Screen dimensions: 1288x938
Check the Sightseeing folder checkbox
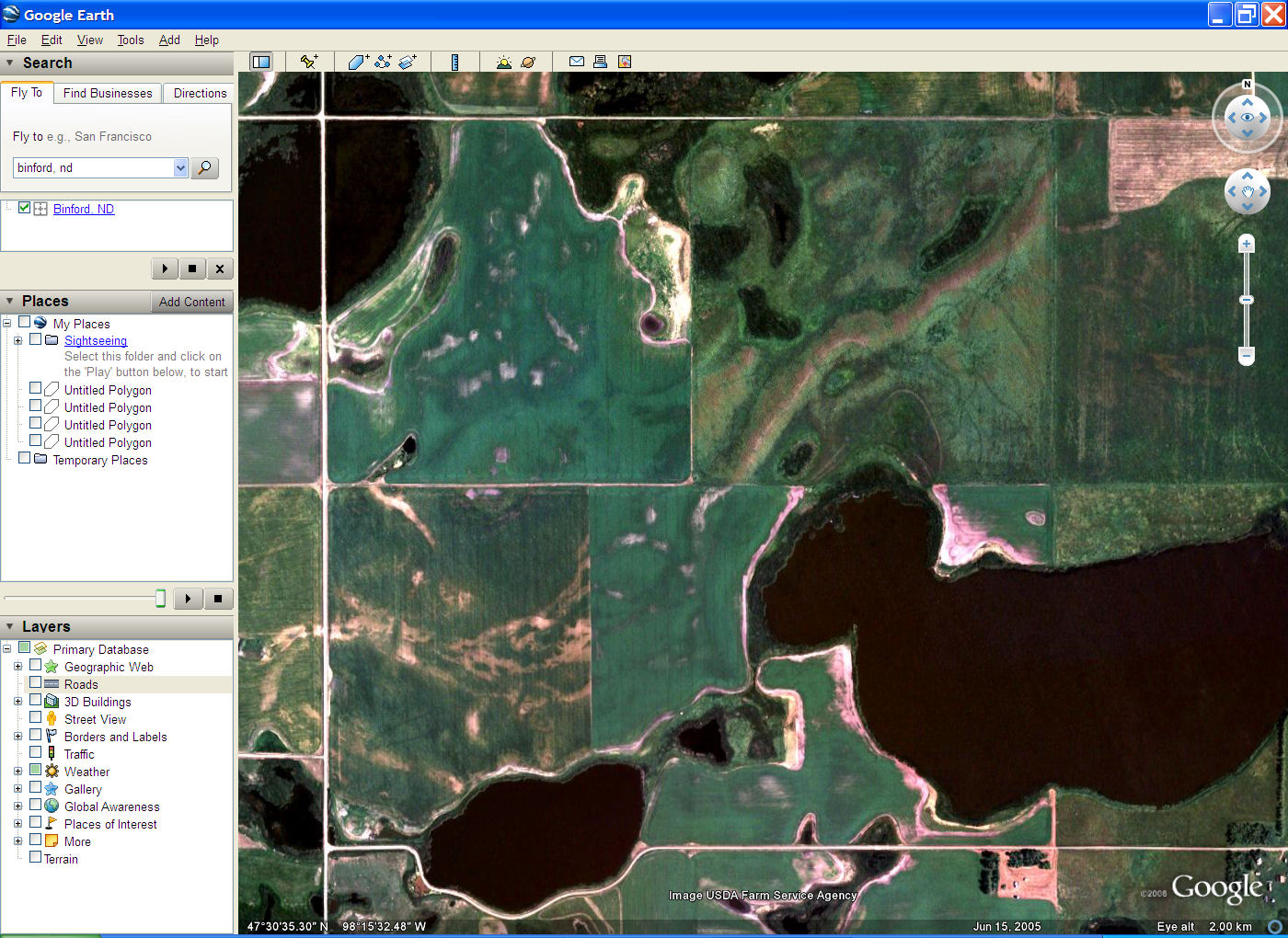35,338
